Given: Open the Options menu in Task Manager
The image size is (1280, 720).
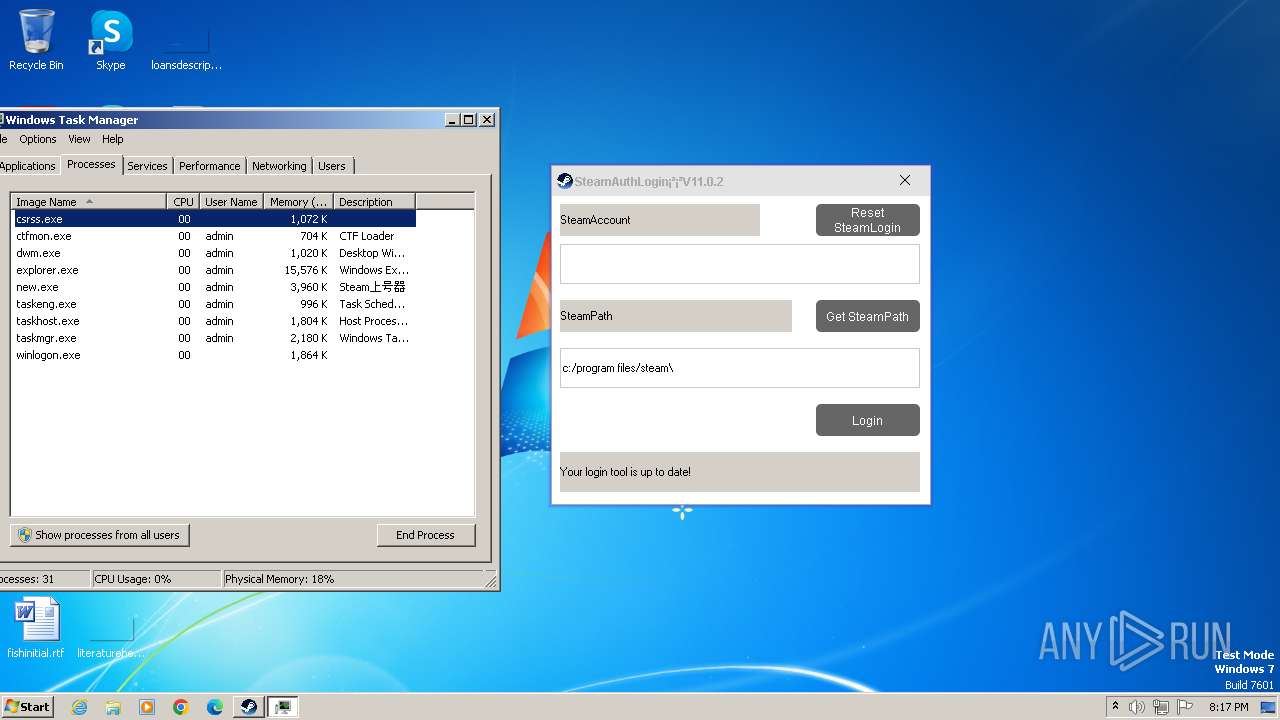Looking at the screenshot, I should point(38,139).
